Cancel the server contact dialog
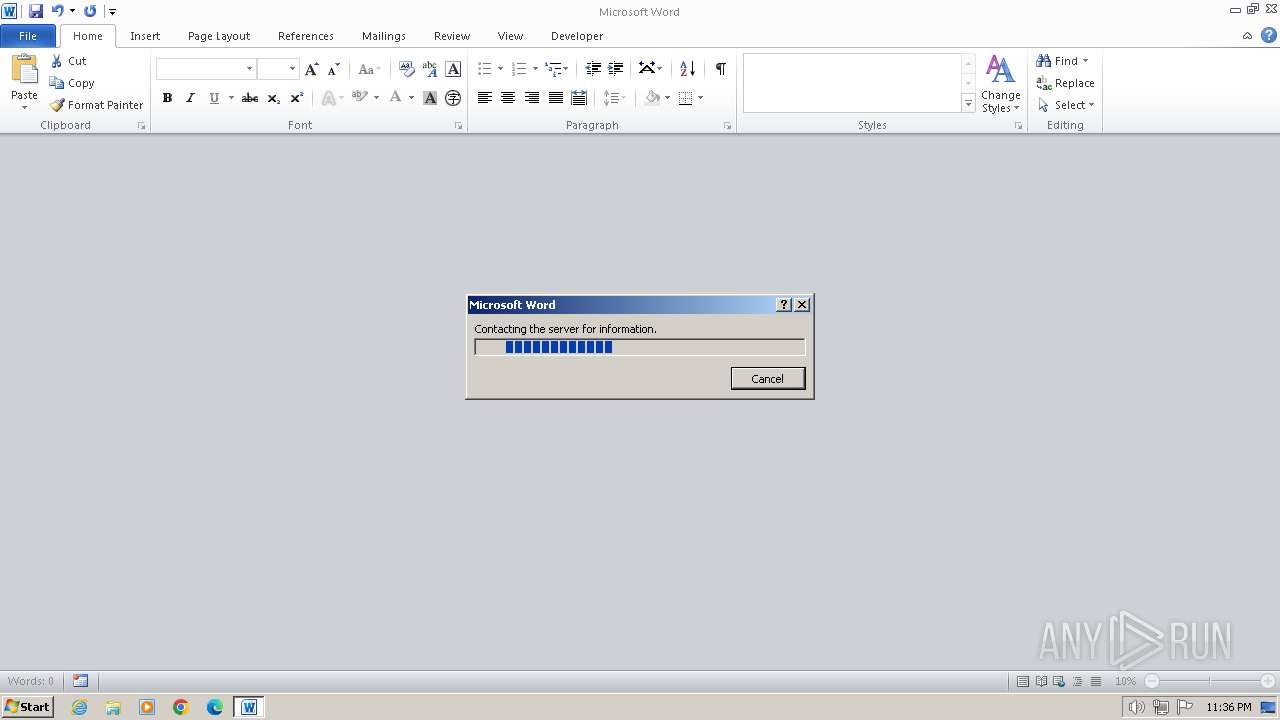Viewport: 1280px width, 720px height. pos(768,378)
